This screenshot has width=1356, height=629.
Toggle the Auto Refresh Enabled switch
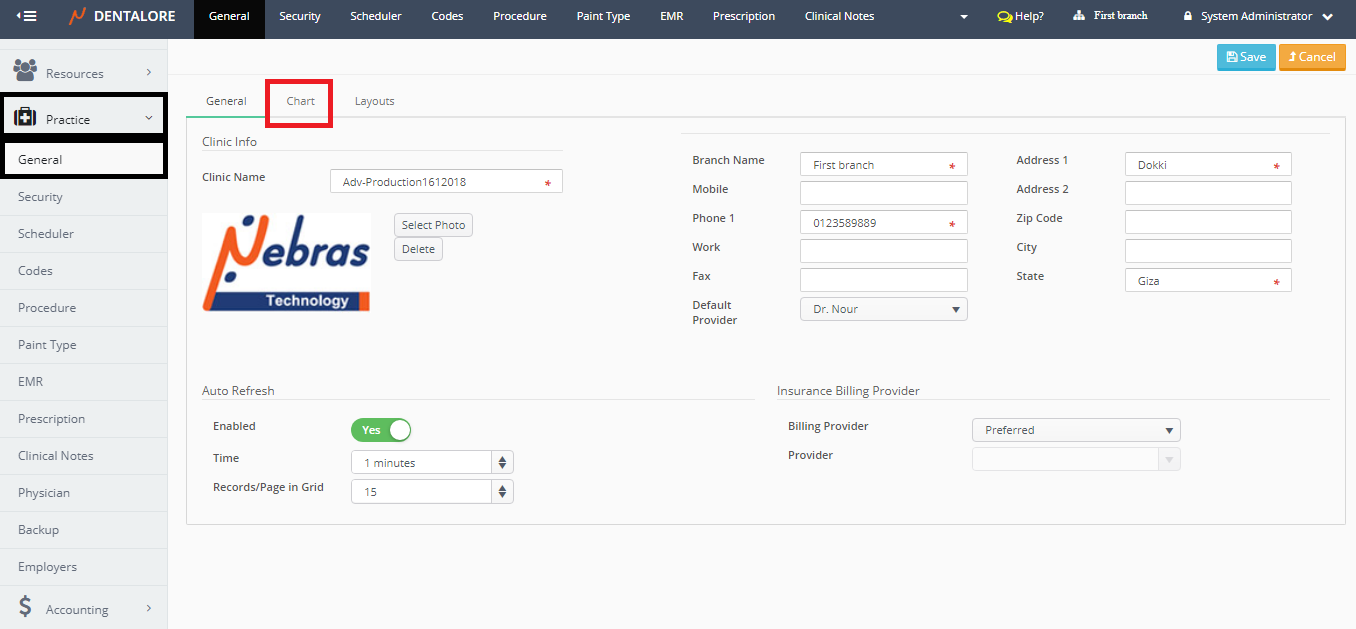381,430
